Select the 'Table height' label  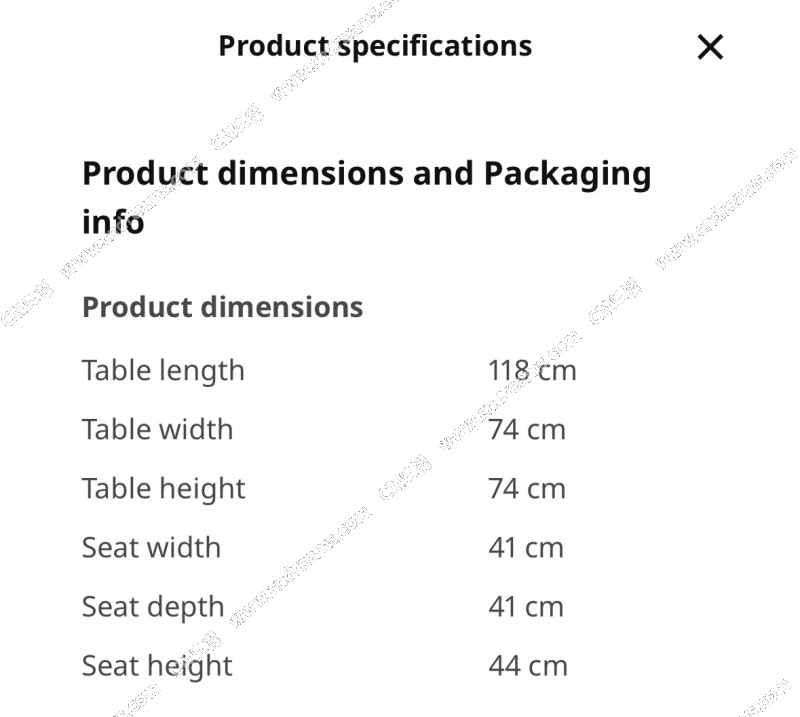[x=163, y=489]
